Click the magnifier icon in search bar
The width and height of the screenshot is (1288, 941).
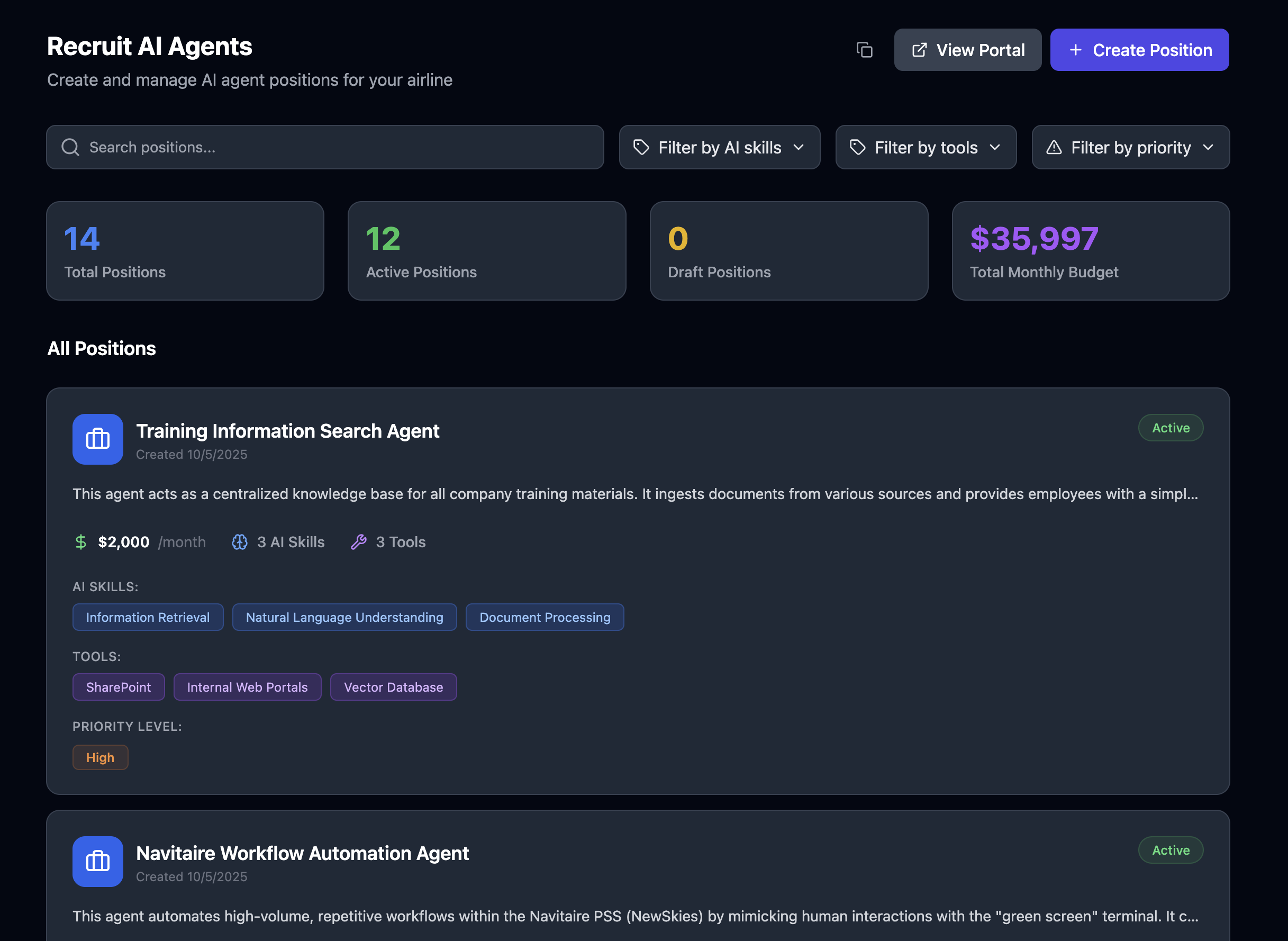(70, 147)
